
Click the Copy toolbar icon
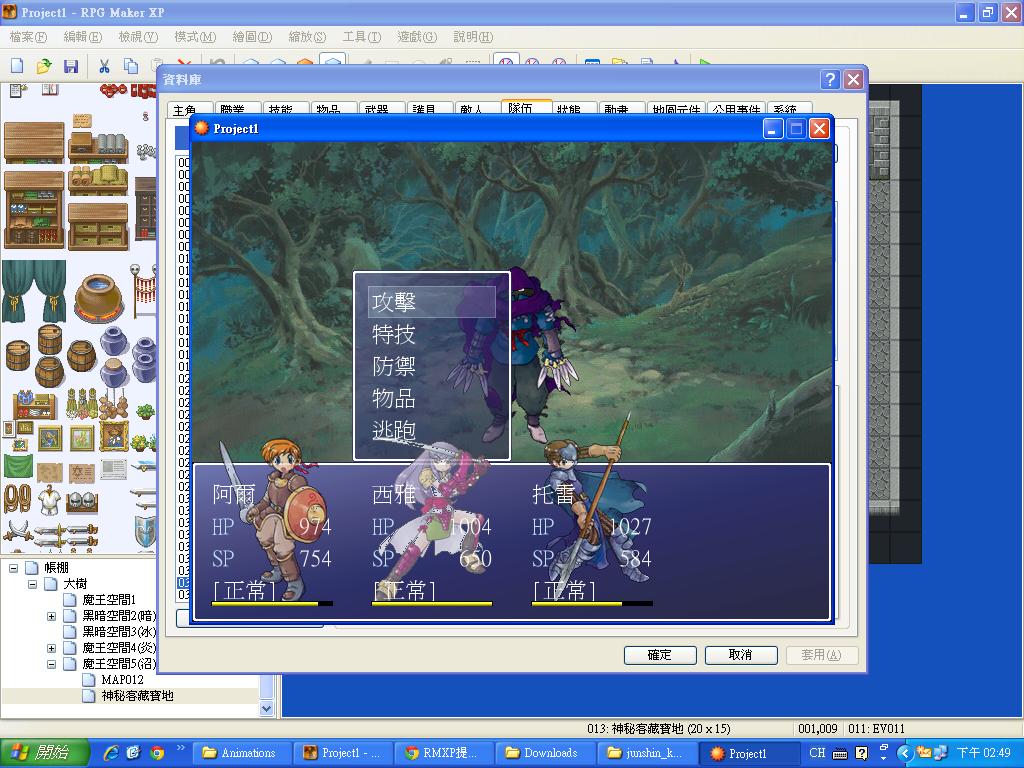pos(131,65)
